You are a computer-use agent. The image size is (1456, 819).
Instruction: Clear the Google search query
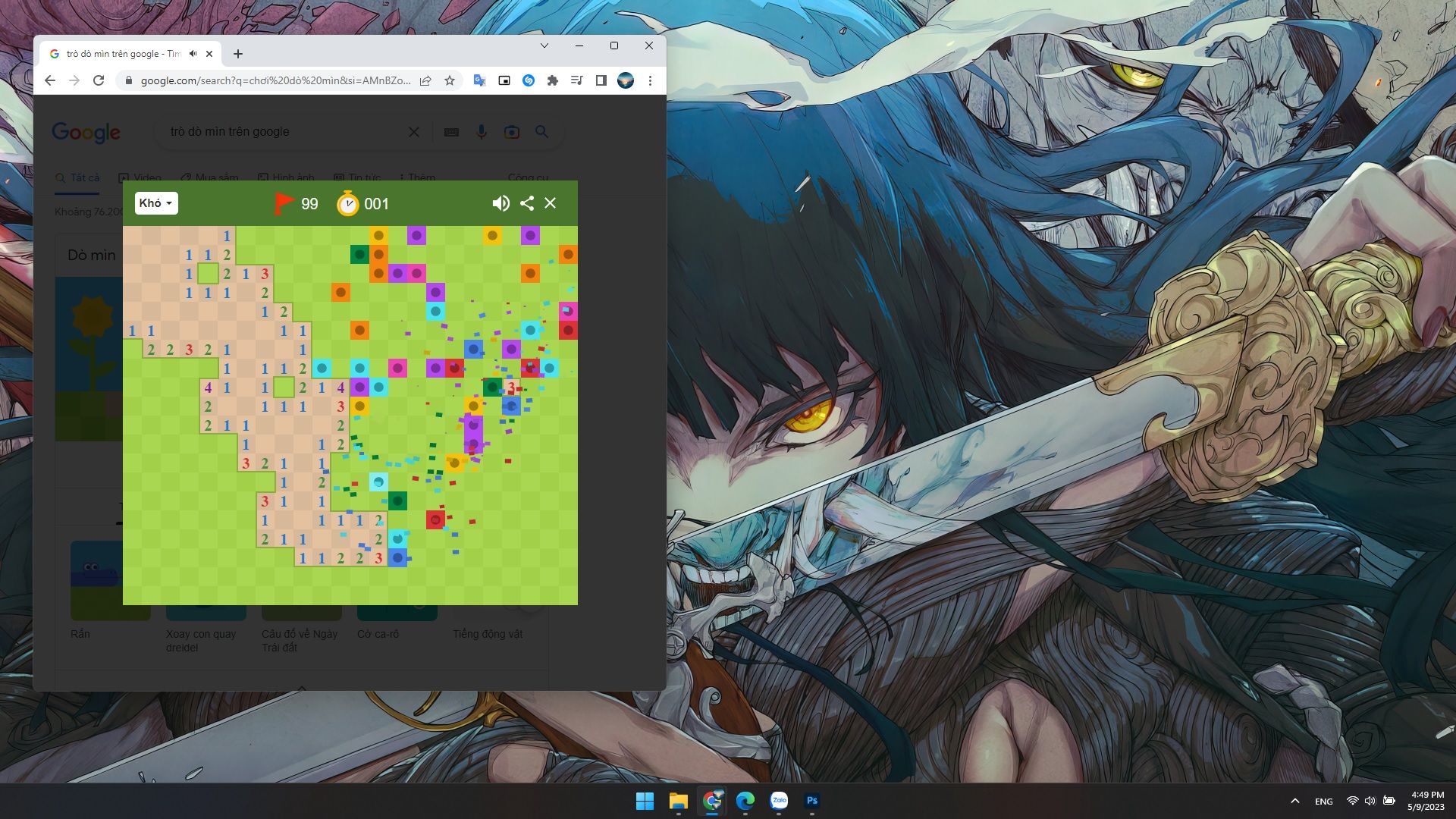[x=414, y=132]
